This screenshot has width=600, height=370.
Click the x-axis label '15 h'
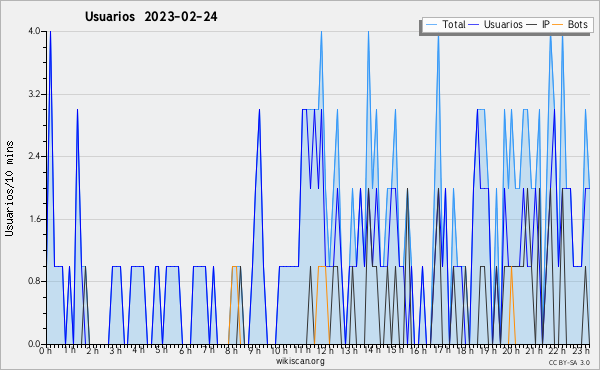pyautogui.click(x=395, y=350)
